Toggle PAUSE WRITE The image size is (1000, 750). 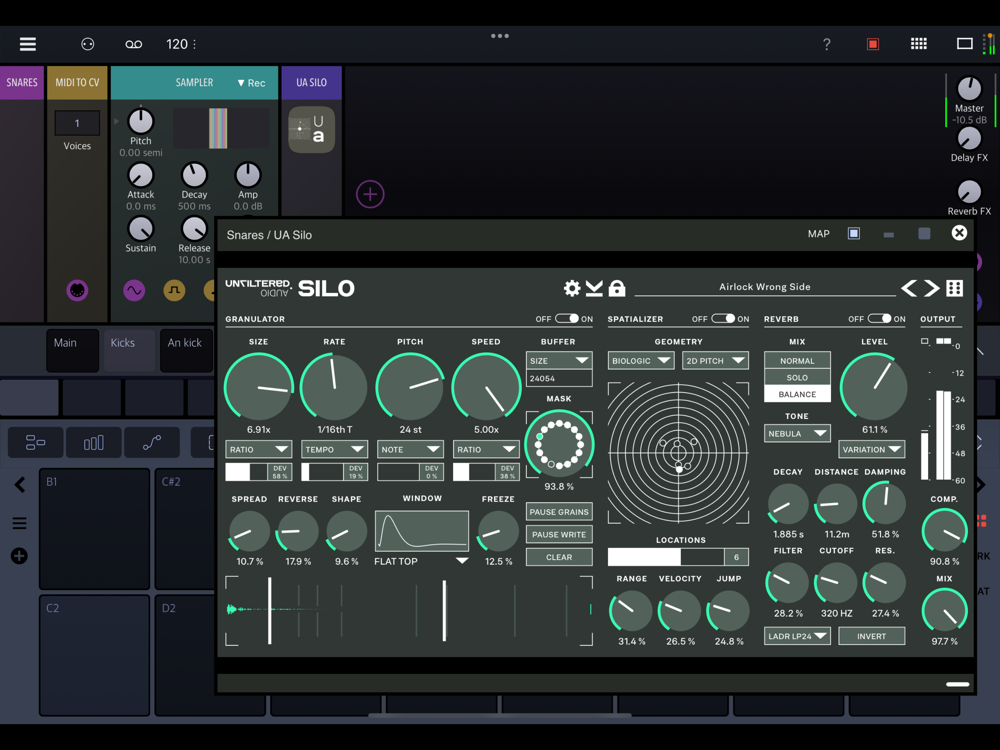[559, 534]
